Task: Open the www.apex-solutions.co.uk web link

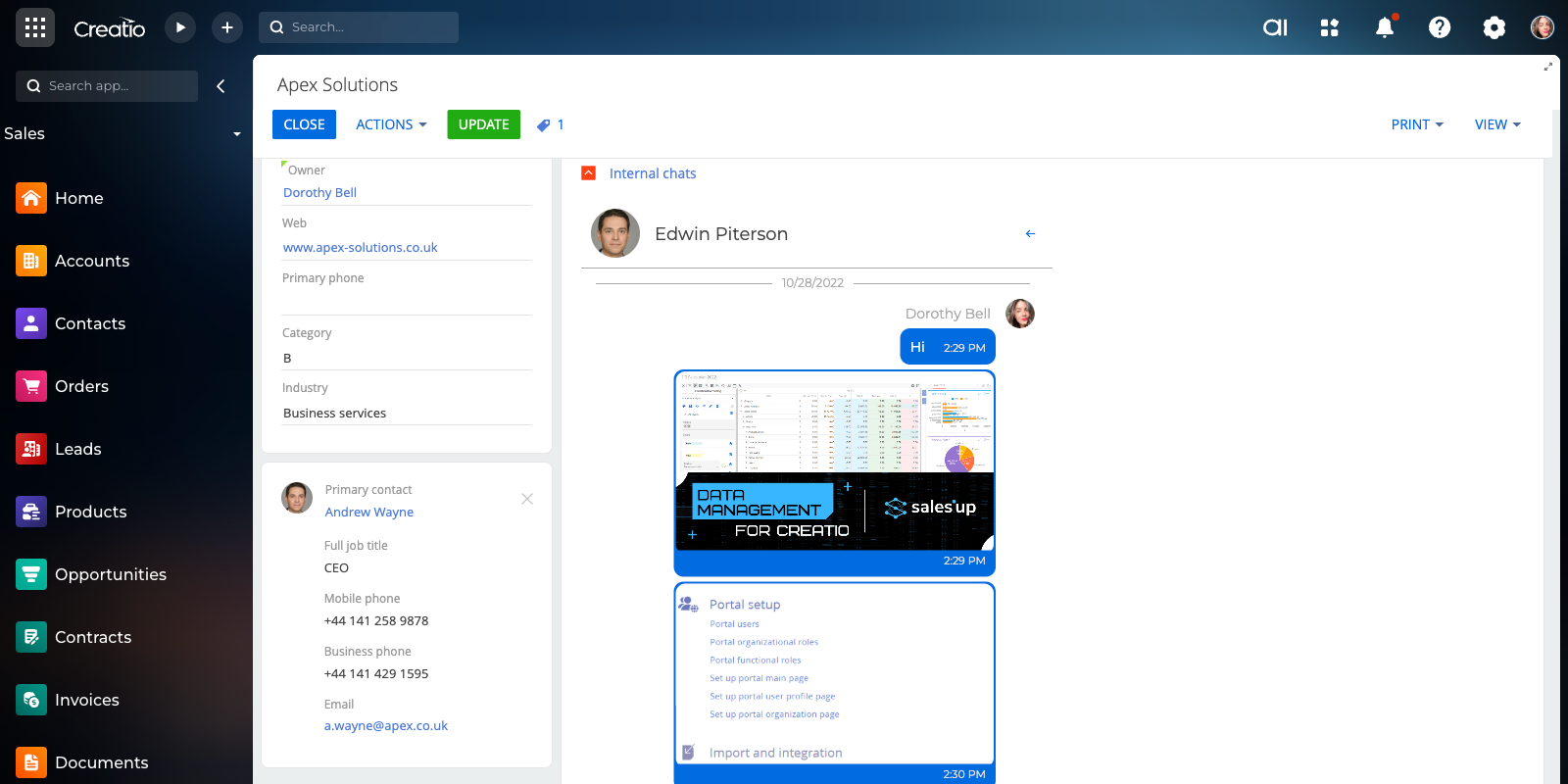Action: [361, 247]
